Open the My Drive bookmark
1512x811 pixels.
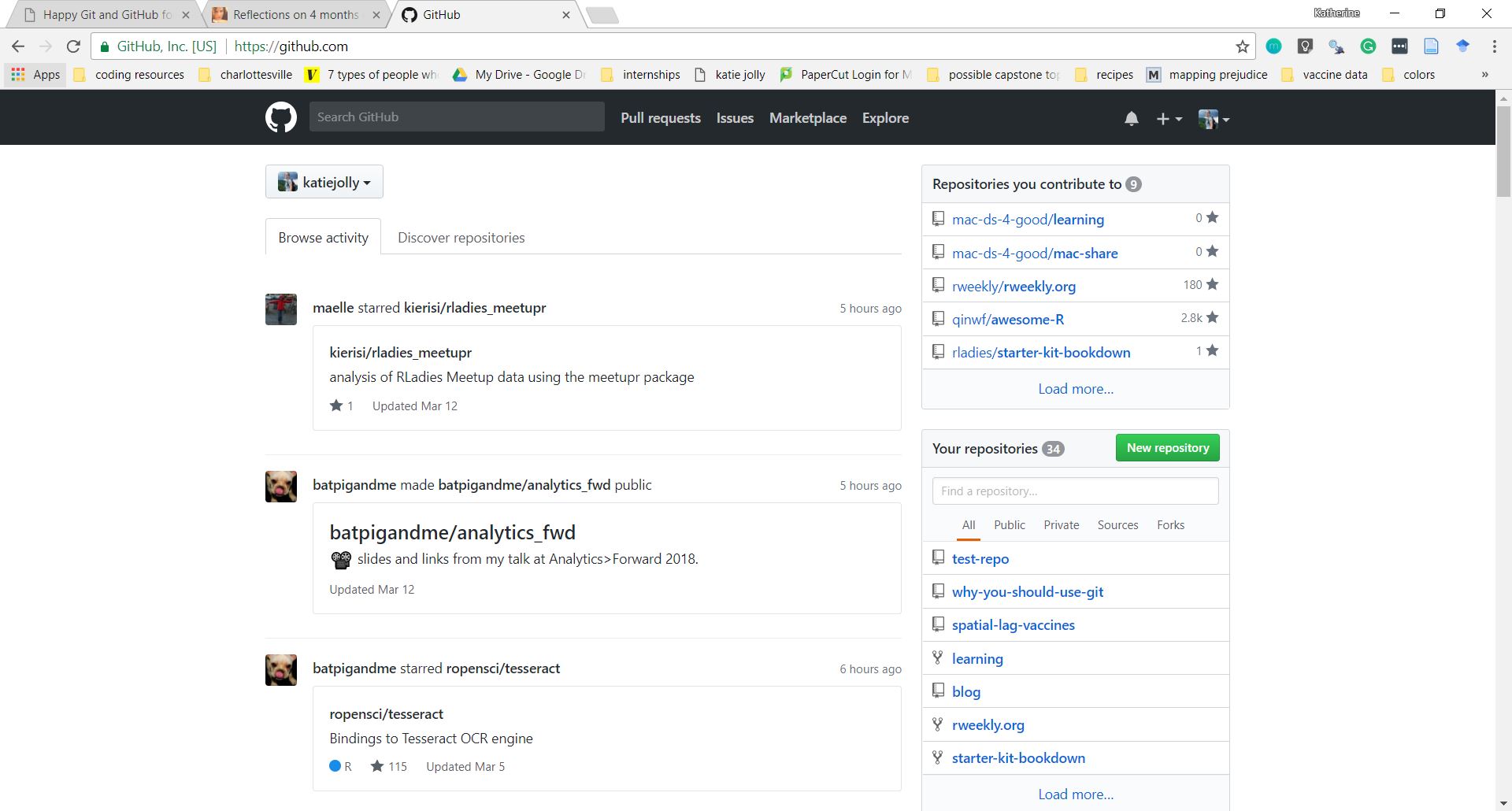click(520, 75)
